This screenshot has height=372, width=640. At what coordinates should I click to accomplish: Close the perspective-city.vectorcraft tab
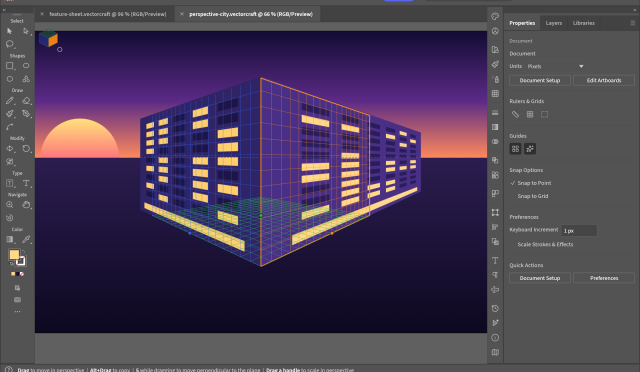tap(182, 14)
